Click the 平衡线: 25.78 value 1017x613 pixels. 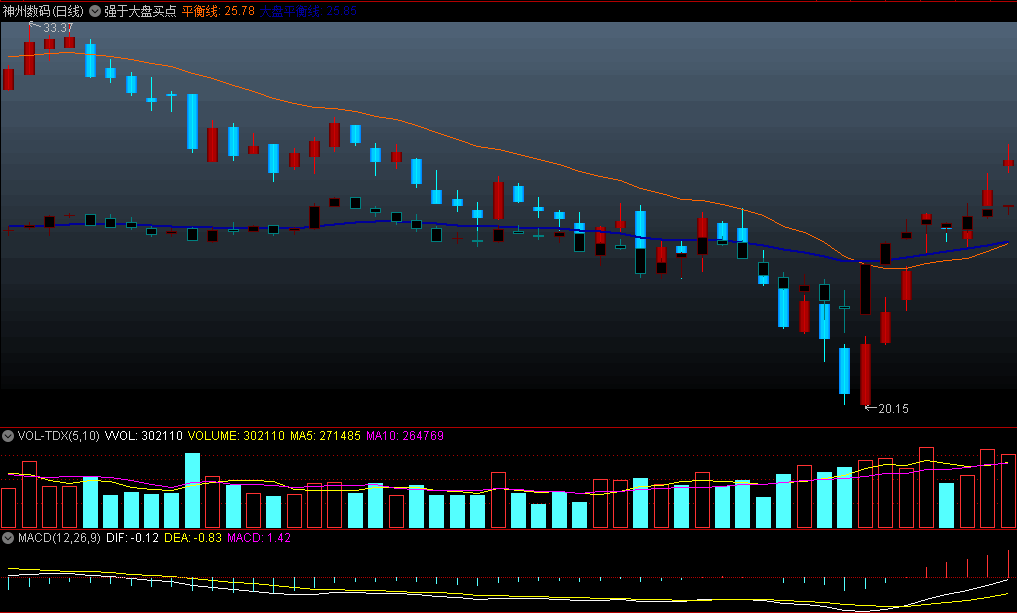218,11
